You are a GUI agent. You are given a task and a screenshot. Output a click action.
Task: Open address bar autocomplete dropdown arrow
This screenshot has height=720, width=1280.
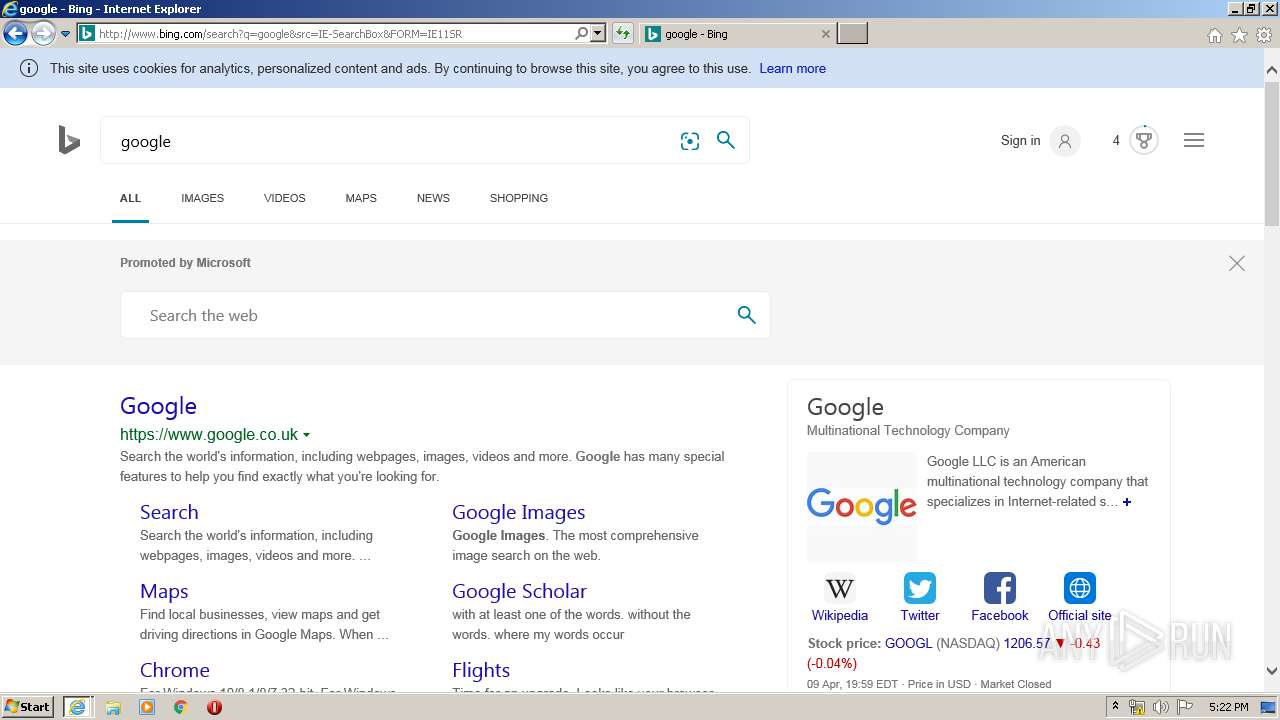tap(598, 33)
